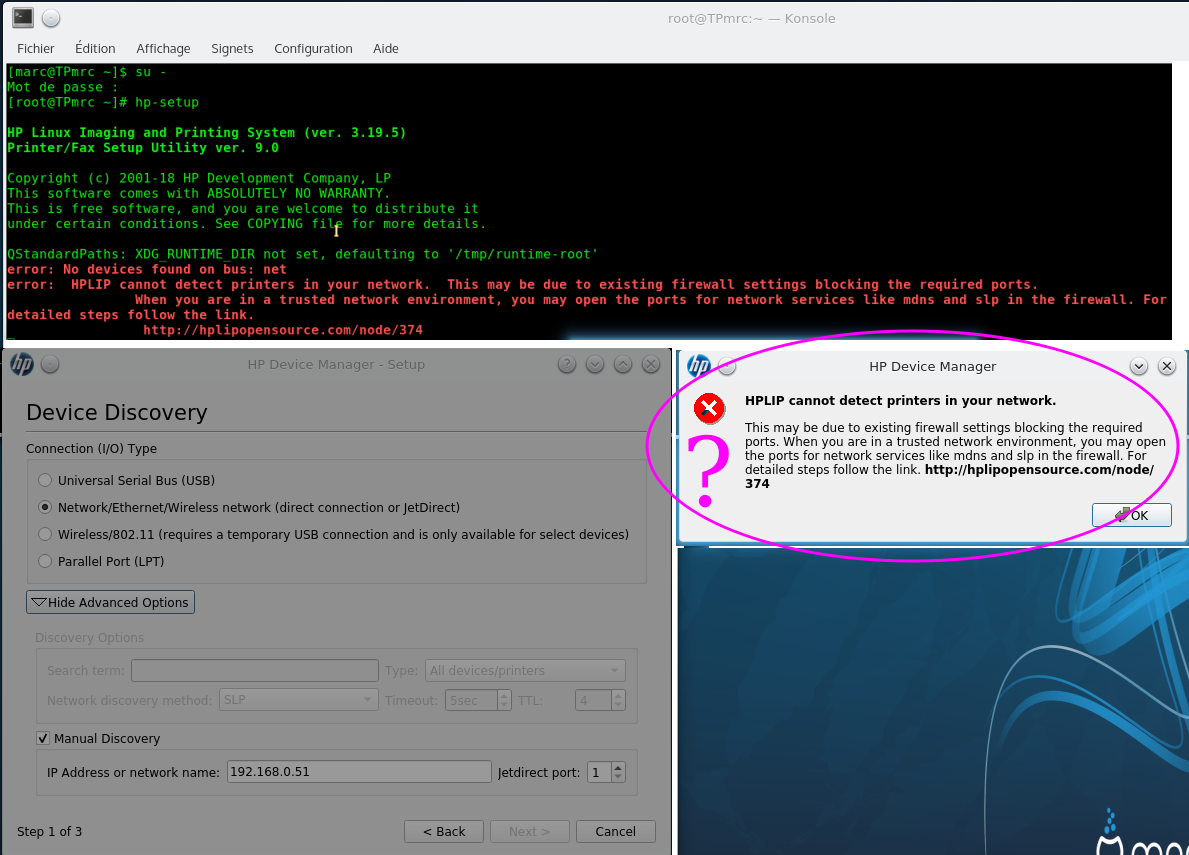
Task: Click the Discovery Options group label
Action: pyautogui.click(x=89, y=637)
